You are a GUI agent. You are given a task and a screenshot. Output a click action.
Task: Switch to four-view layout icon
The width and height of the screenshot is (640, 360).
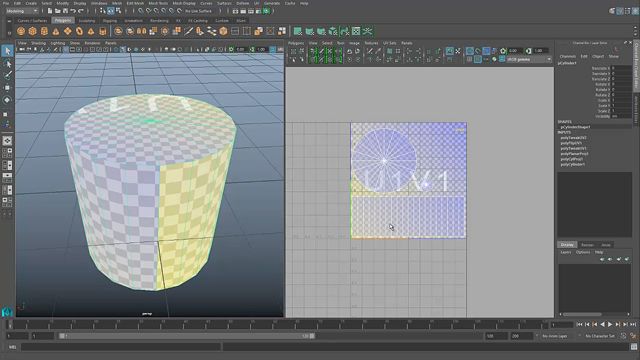[7, 153]
